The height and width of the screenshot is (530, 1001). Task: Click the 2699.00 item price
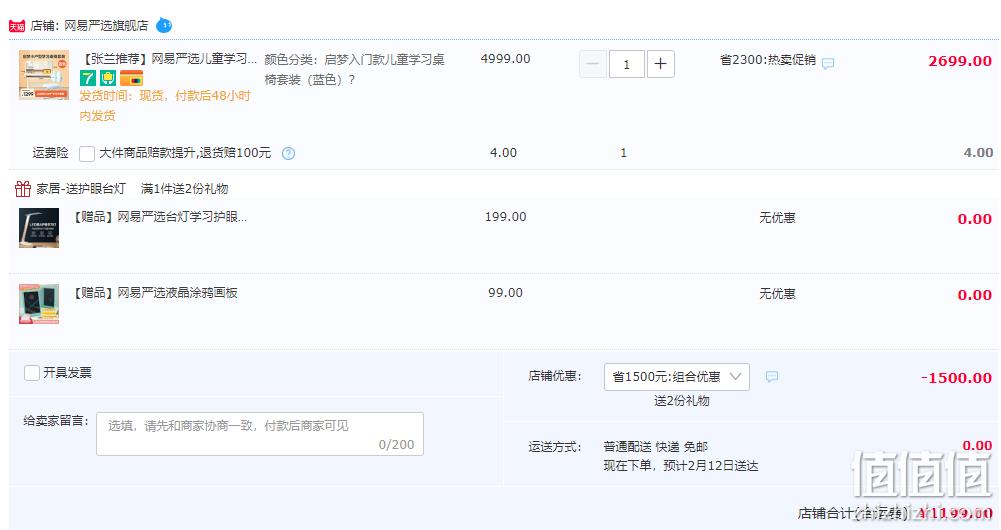coord(960,61)
